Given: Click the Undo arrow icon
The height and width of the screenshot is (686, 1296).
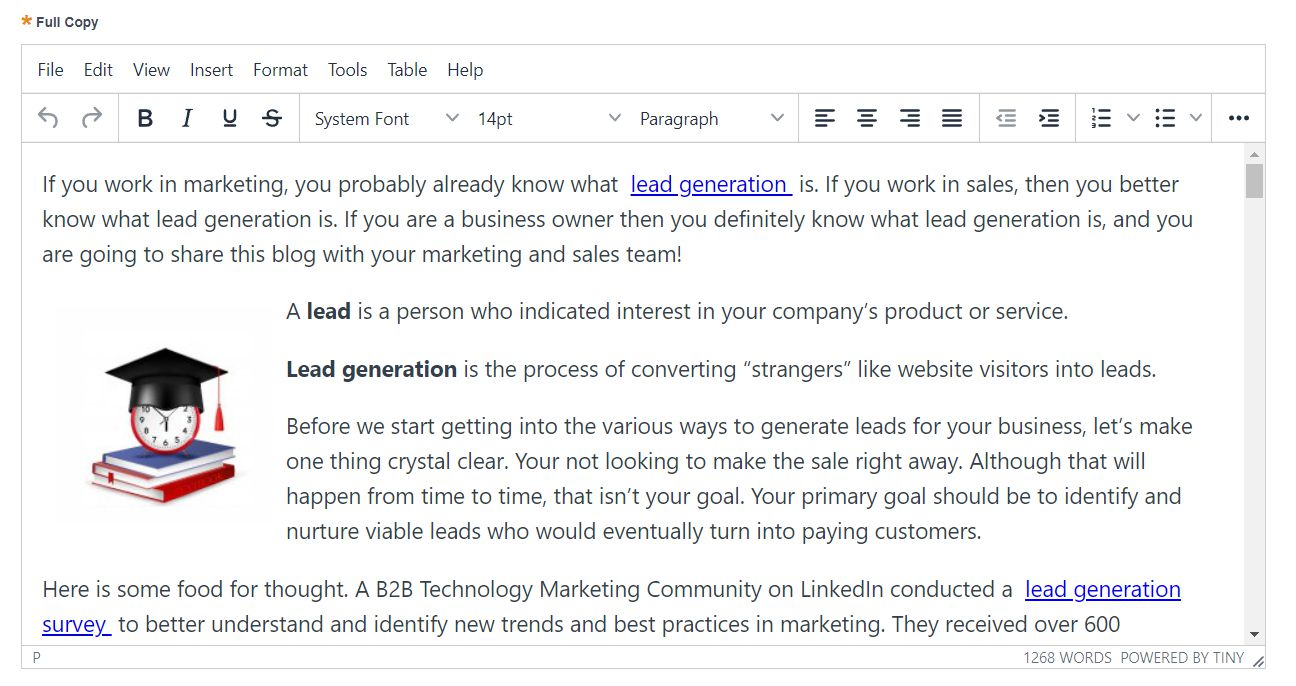Looking at the screenshot, I should click(x=48, y=118).
